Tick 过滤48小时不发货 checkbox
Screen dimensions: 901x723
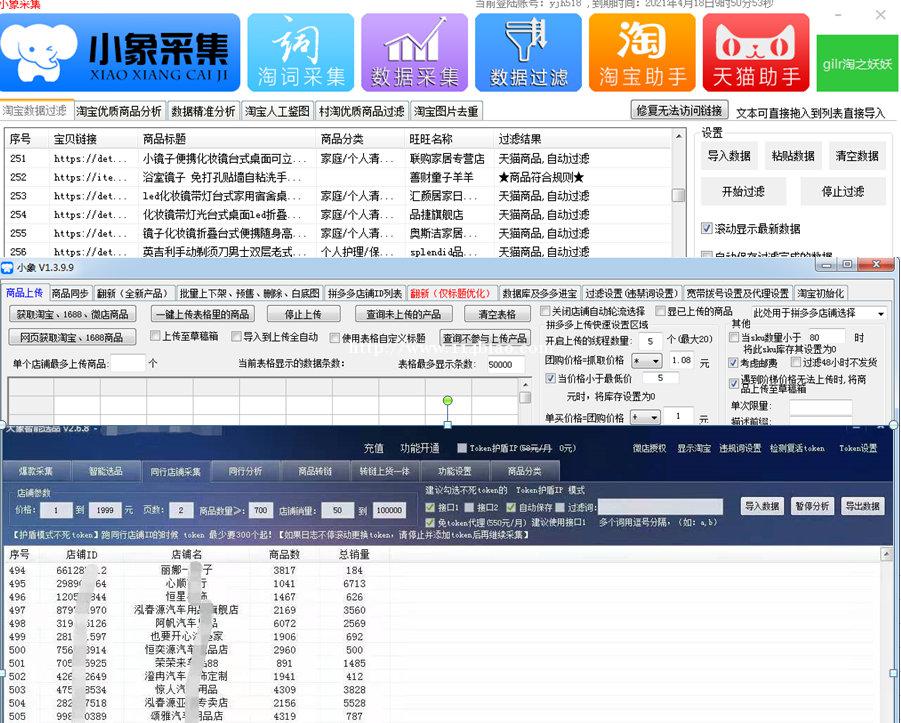pos(796,362)
